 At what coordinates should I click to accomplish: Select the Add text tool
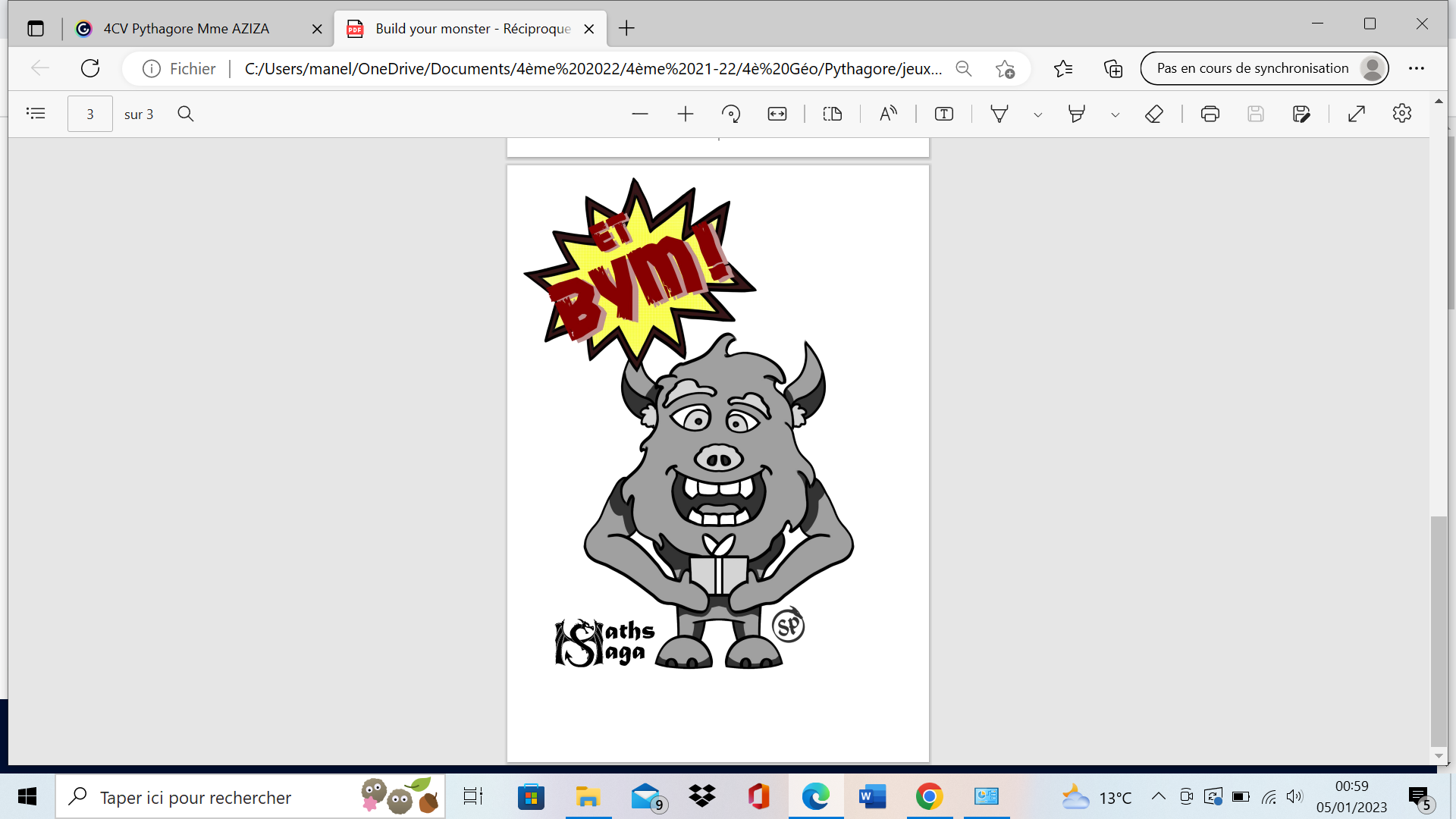point(944,114)
